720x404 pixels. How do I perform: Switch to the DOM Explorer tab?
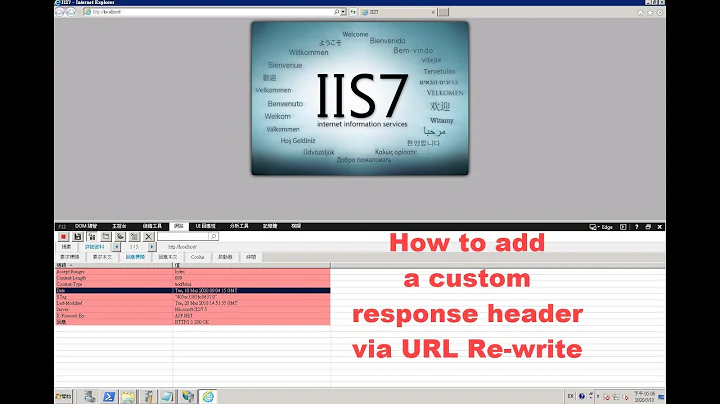86,226
